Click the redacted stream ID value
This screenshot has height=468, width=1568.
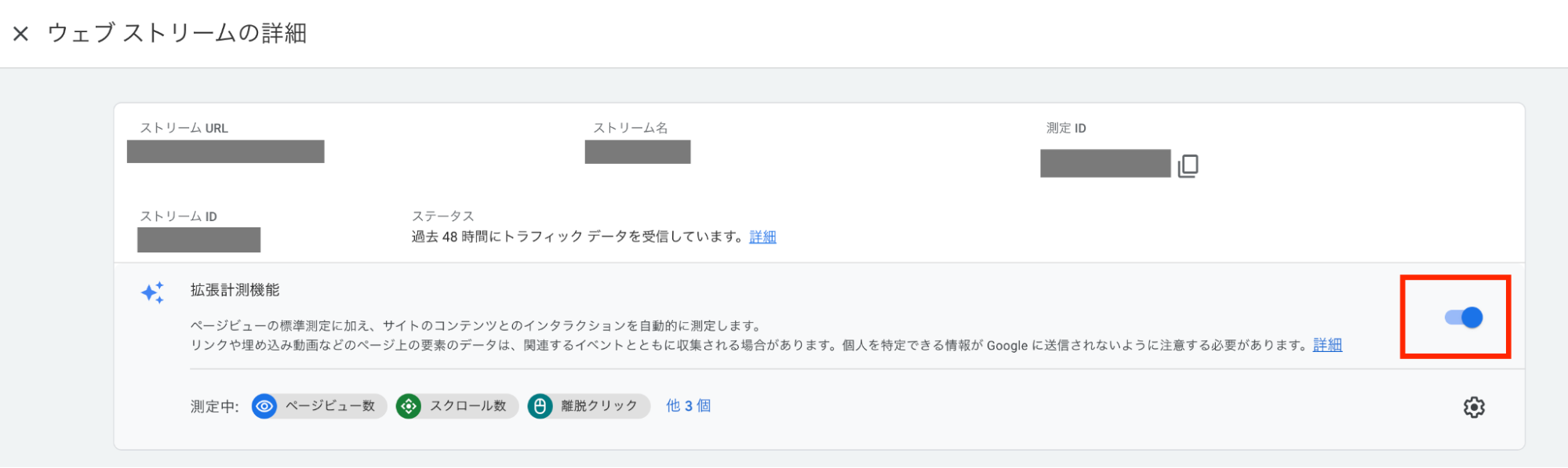(198, 240)
